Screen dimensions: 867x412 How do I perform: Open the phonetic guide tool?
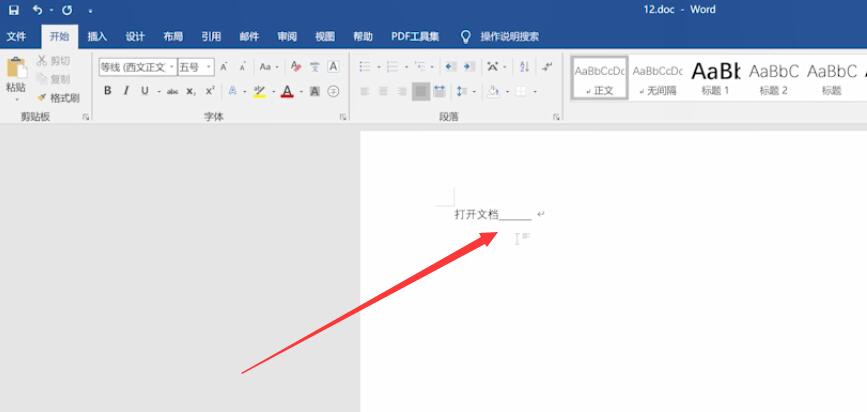click(315, 67)
